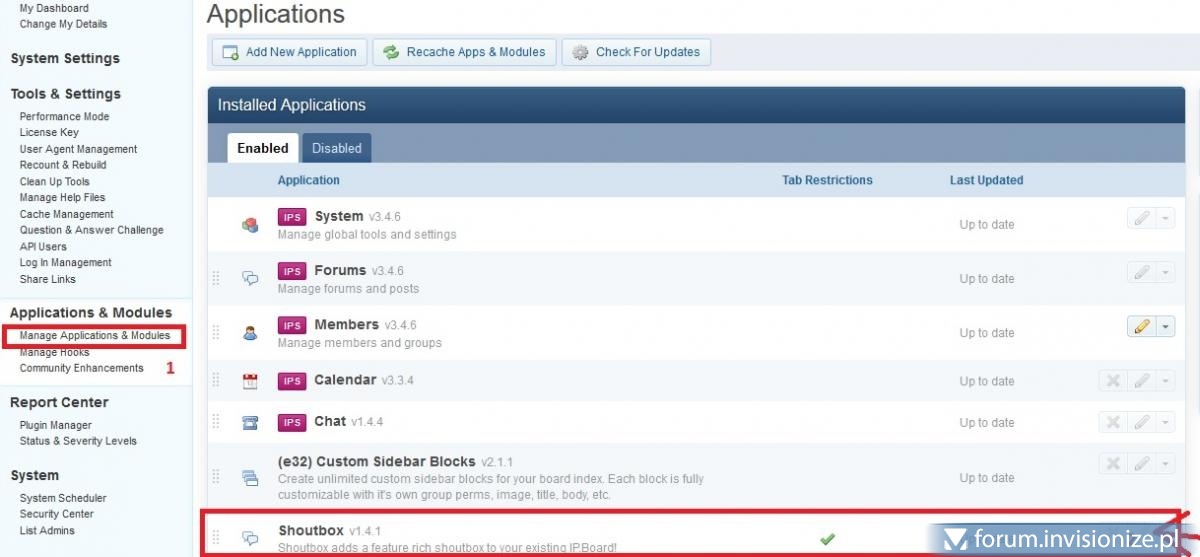Click the System application cube icon
The image size is (1200, 557).
point(250,225)
